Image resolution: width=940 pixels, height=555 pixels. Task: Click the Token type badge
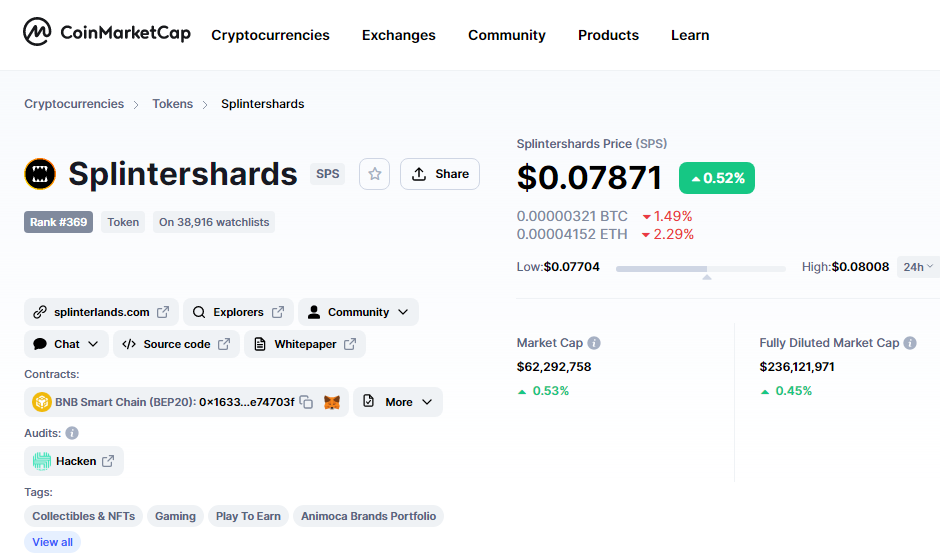pyautogui.click(x=123, y=222)
